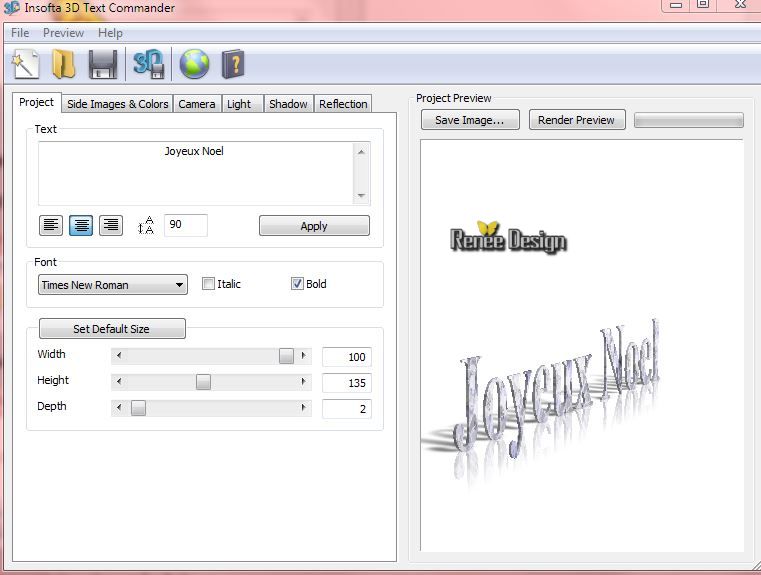Viewport: 761px width, 575px height.
Task: Click the Width label
Action: point(51,354)
